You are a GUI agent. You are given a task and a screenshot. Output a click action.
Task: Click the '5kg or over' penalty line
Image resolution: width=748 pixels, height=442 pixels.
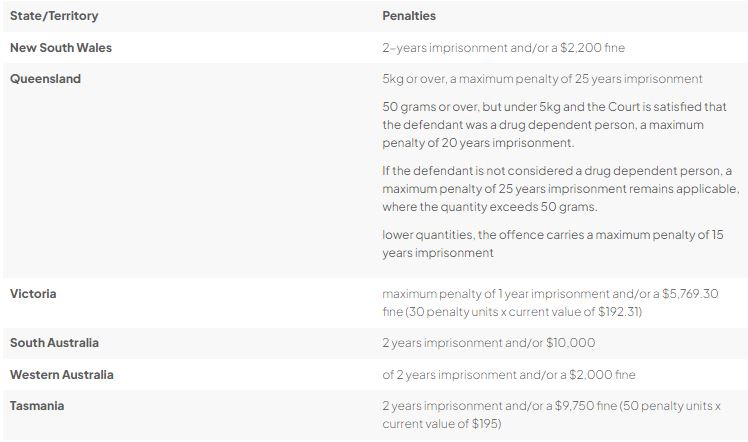542,78
